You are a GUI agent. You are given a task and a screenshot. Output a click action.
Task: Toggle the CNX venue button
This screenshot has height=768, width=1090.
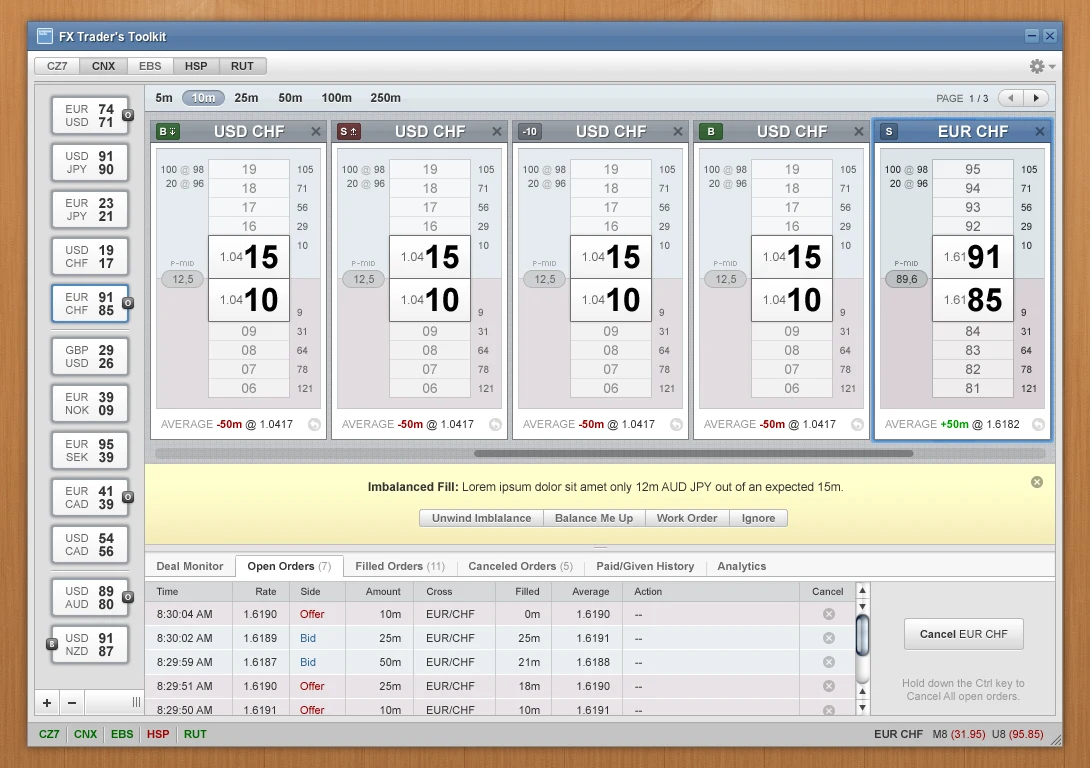click(104, 66)
